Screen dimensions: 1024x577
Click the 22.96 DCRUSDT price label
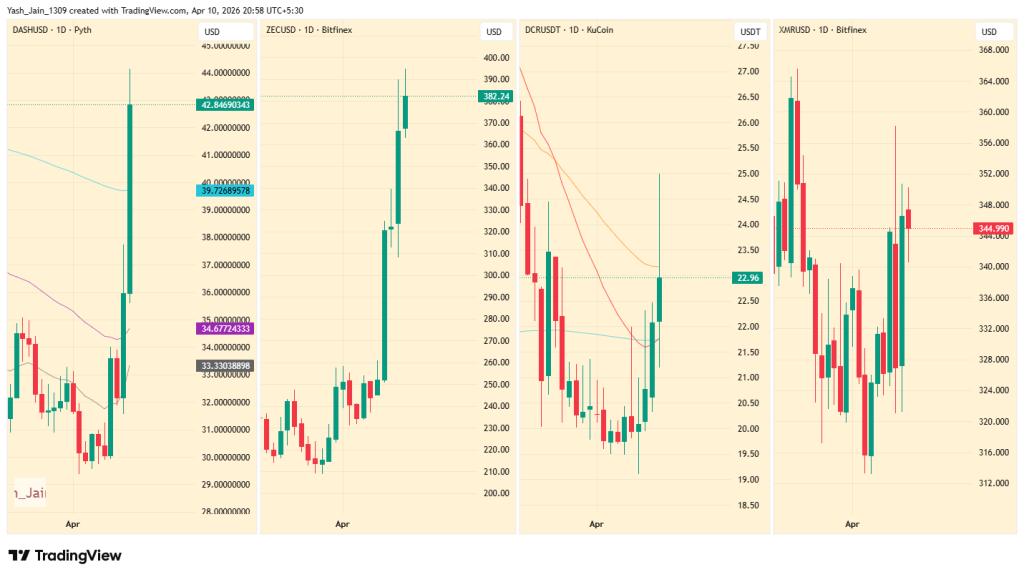point(748,277)
